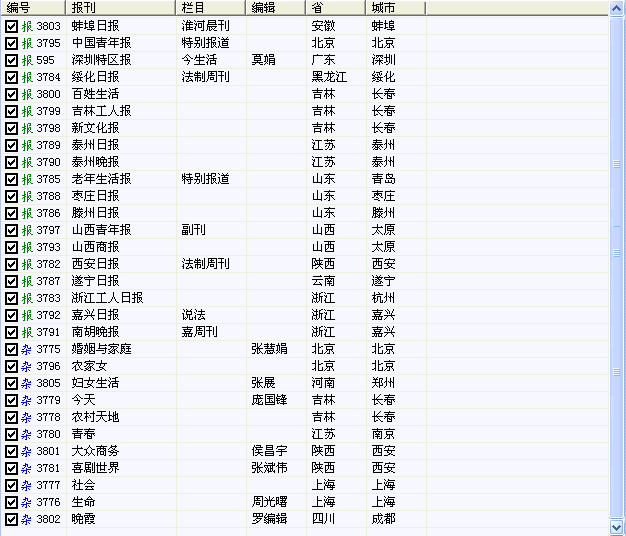Click the green 报 icon for row 3795
Viewport: 626px width, 536px height.
[27, 43]
